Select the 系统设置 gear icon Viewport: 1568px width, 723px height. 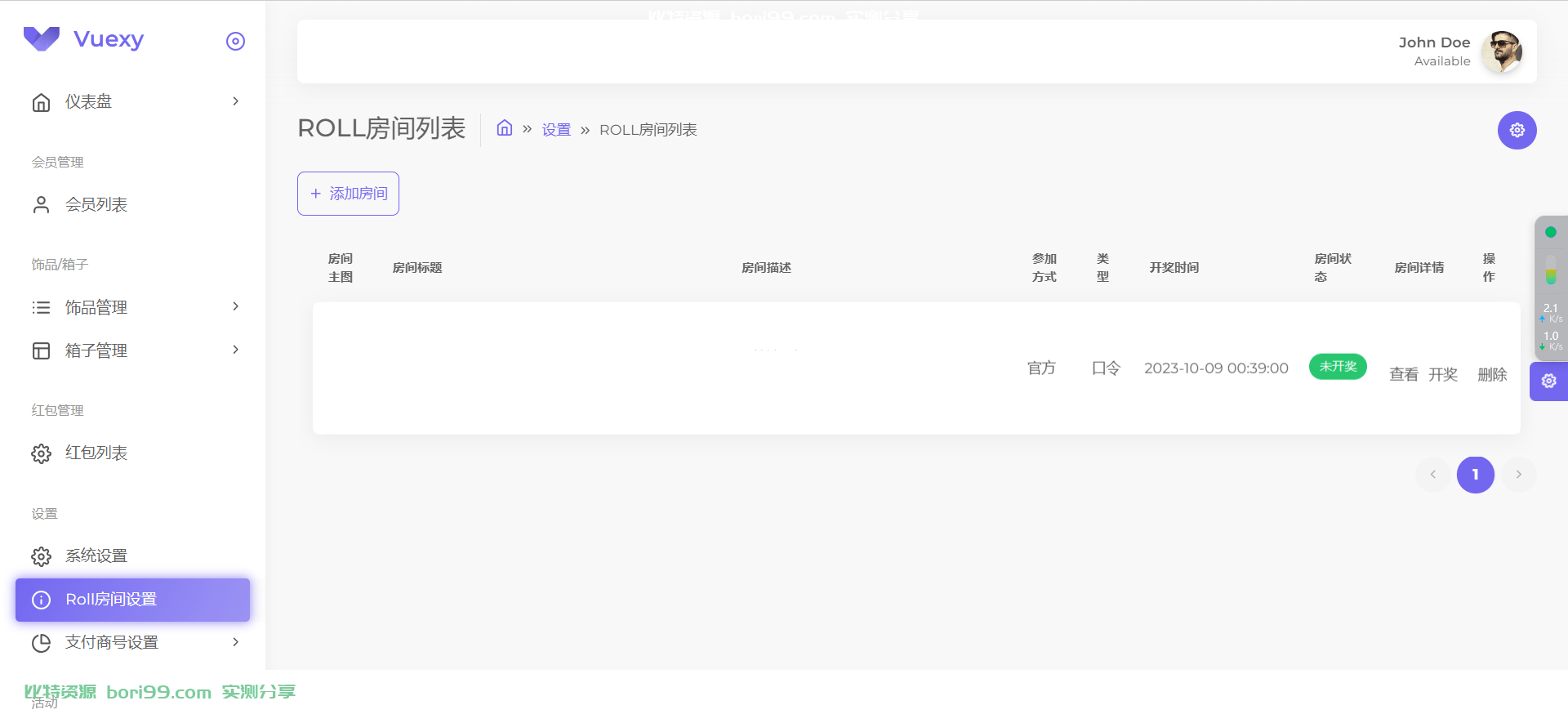point(41,556)
